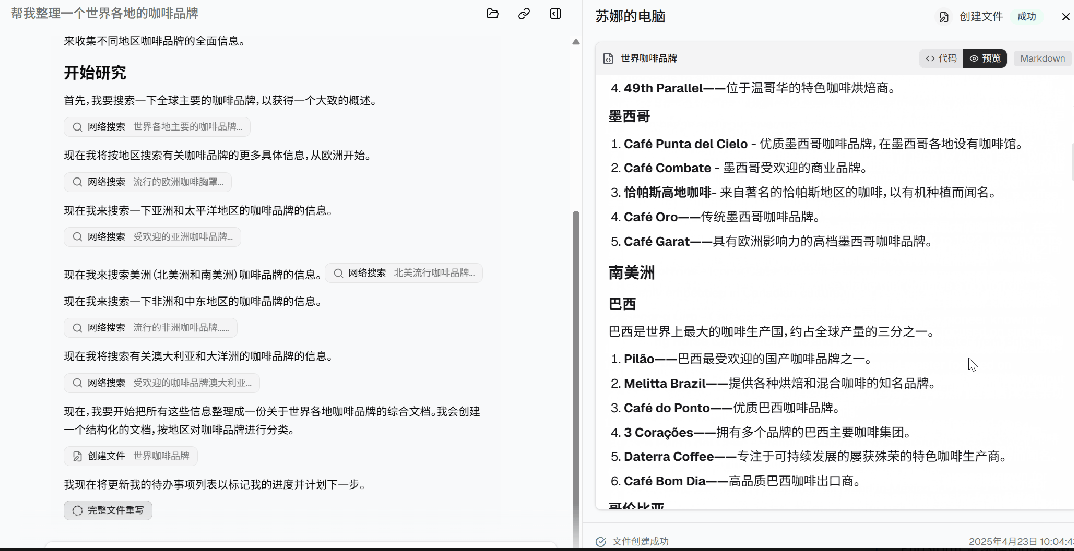The width and height of the screenshot is (1074, 551).
Task: Open search chip 受欢迎的亚洲咖啡品牌
Action: pyautogui.click(x=152, y=236)
